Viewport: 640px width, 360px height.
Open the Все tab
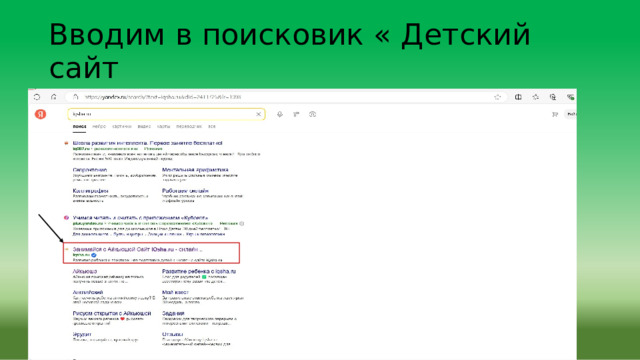pos(212,127)
